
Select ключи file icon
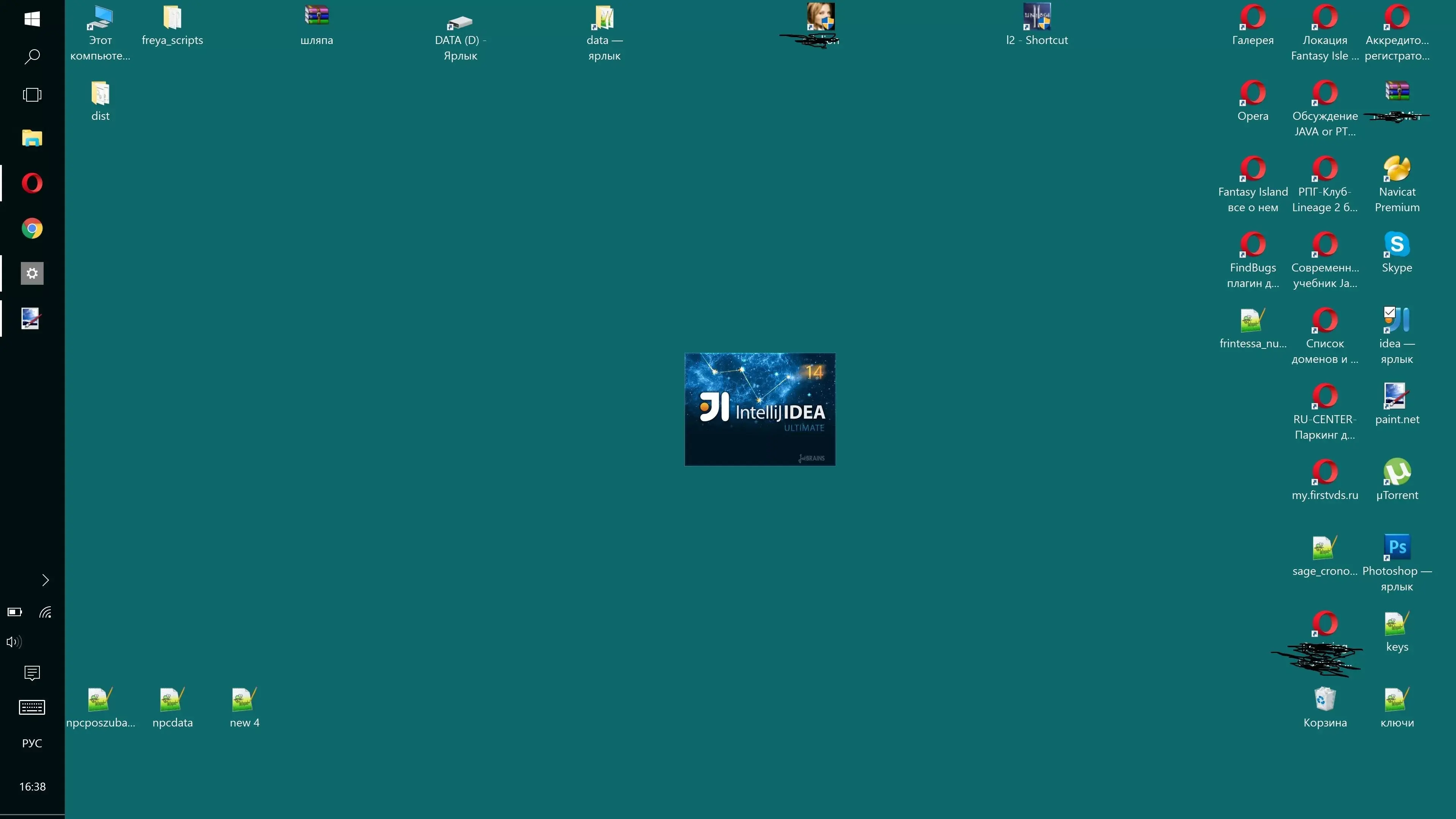click(1397, 708)
